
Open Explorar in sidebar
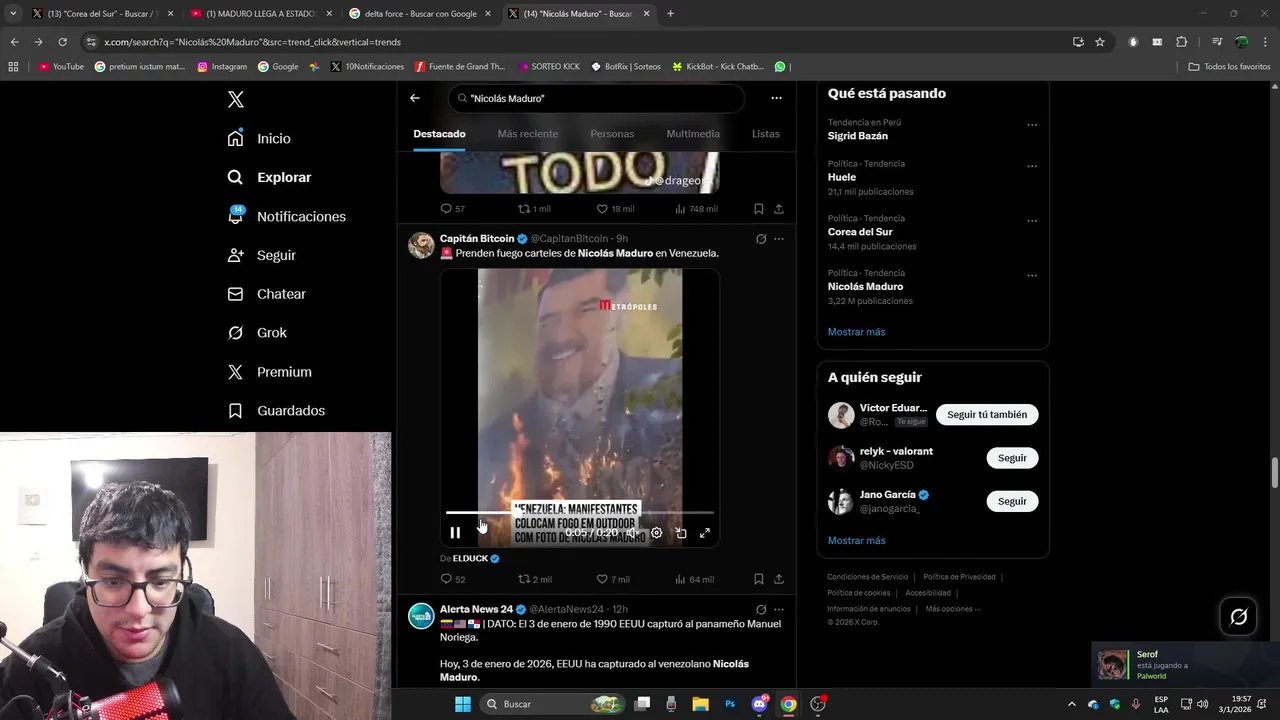(269, 177)
